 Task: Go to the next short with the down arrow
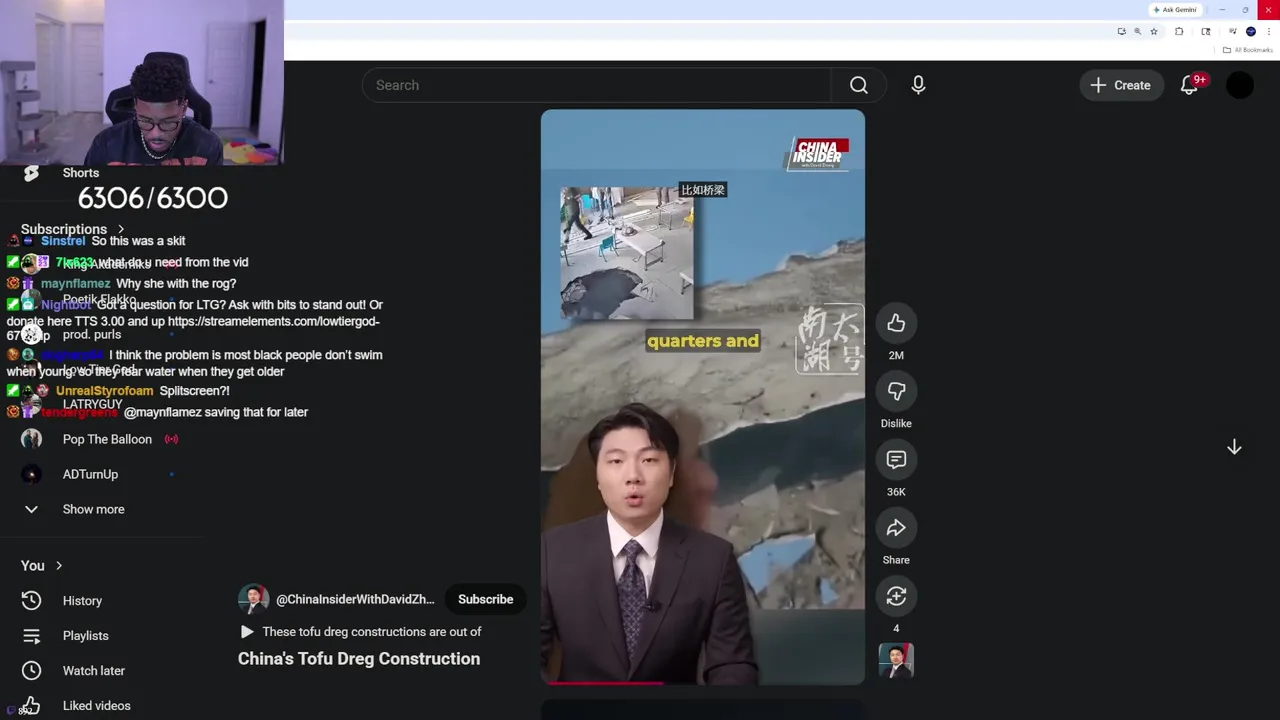pos(1234,447)
